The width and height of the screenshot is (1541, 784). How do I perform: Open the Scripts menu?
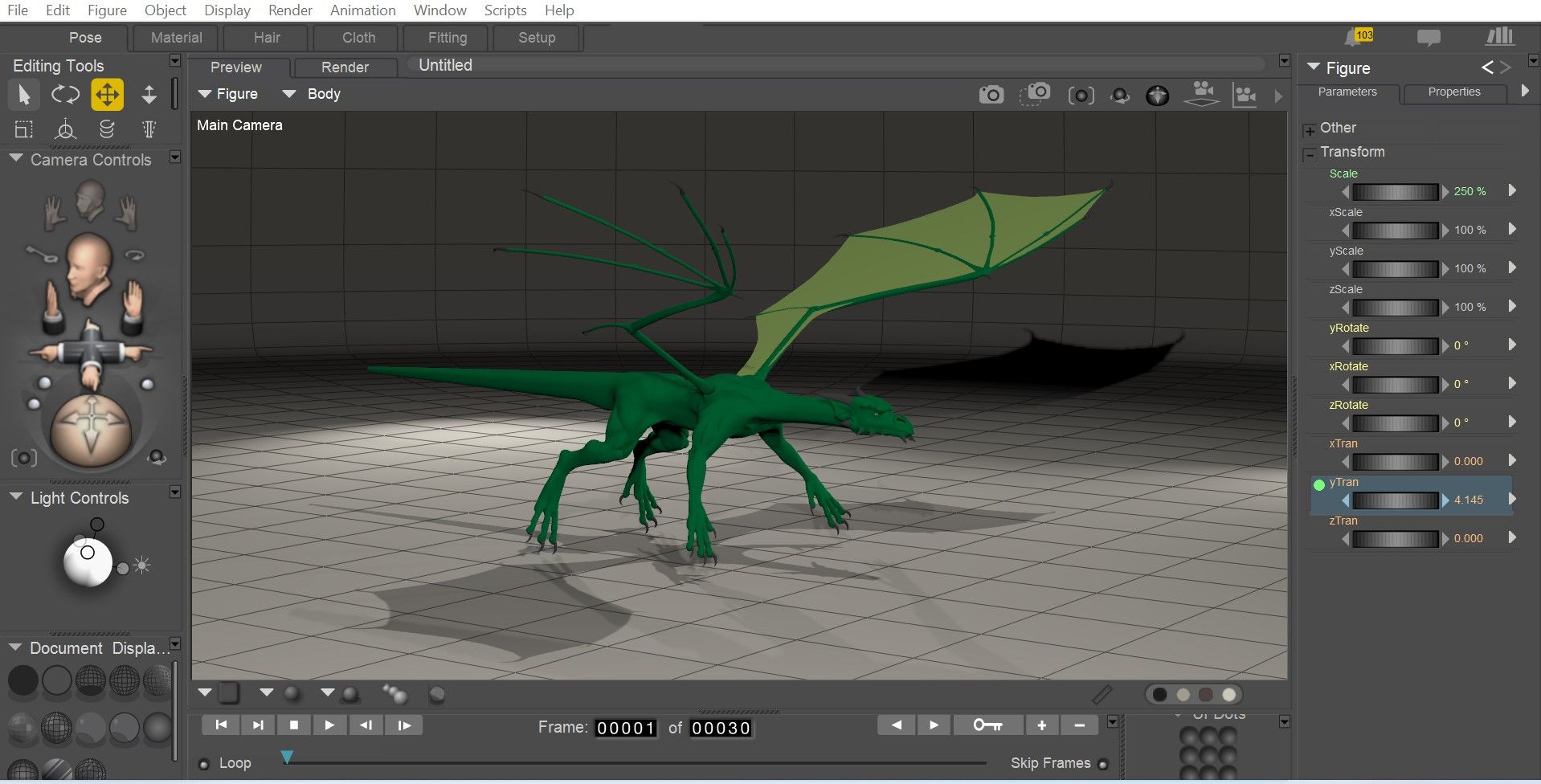(505, 10)
